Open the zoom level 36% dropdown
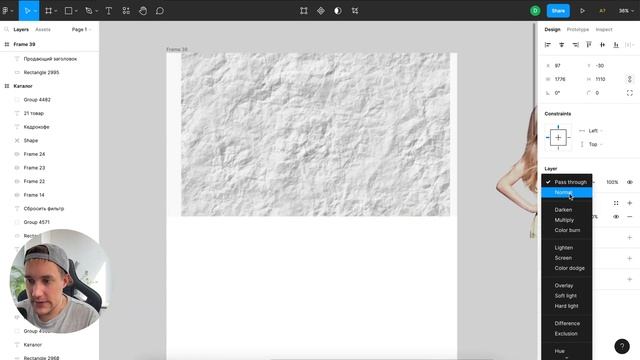640x360 pixels. (x=626, y=11)
